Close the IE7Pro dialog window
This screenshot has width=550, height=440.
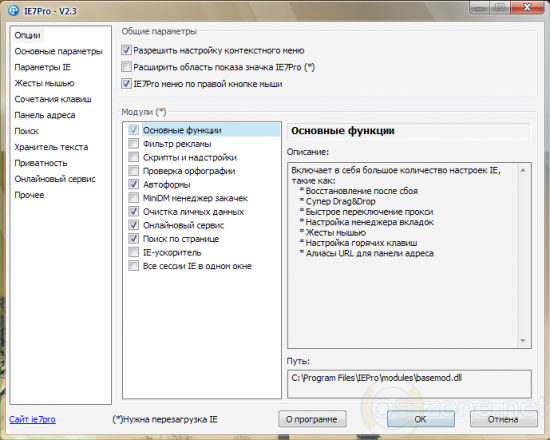click(x=527, y=7)
